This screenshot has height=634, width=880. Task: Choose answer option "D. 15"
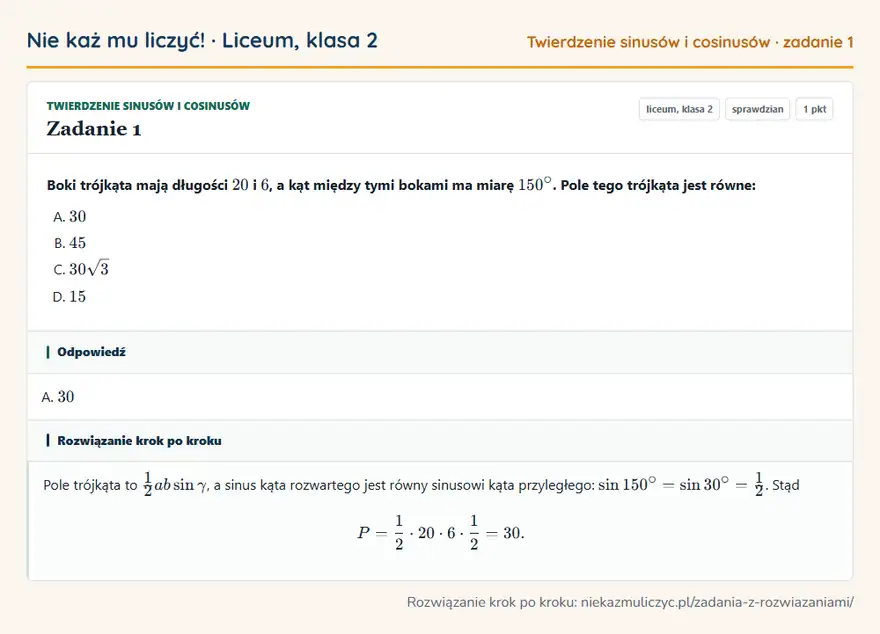(70, 296)
